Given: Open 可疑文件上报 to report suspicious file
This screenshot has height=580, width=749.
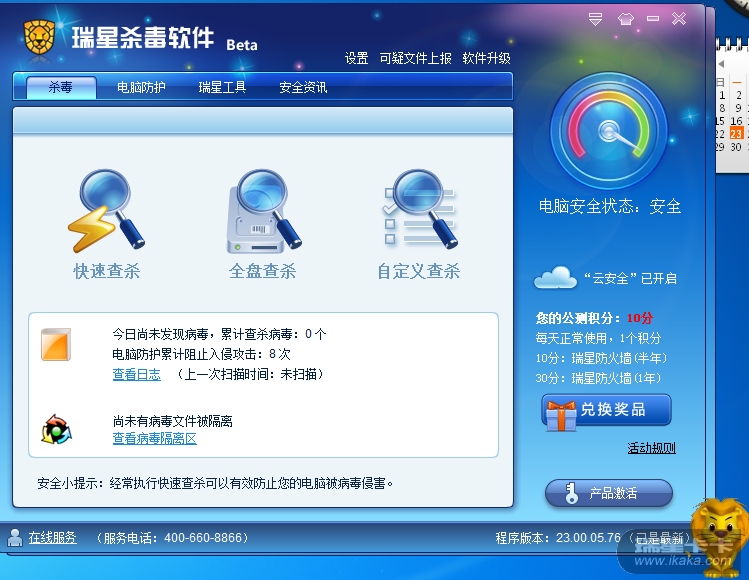Looking at the screenshot, I should (416, 58).
